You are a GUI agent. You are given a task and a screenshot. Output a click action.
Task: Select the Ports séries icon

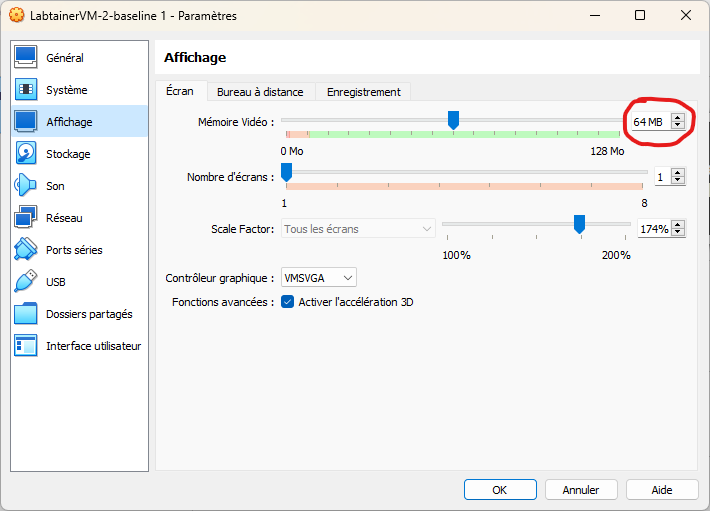coord(26,250)
